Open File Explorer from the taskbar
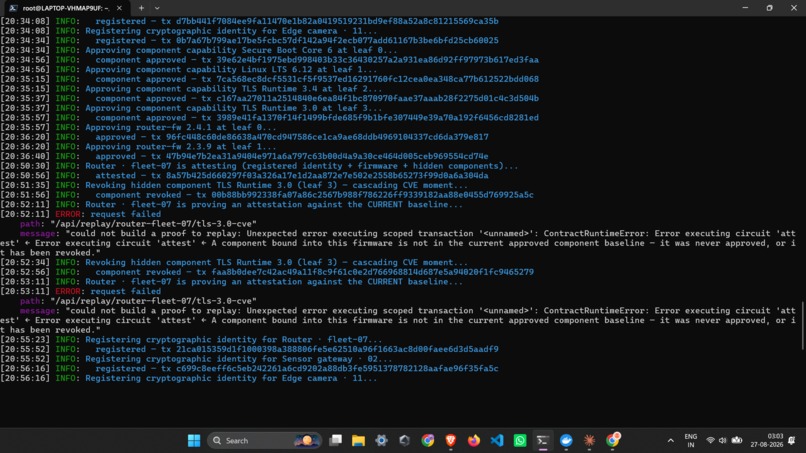Viewport: 806px width, 453px height. pos(358,441)
